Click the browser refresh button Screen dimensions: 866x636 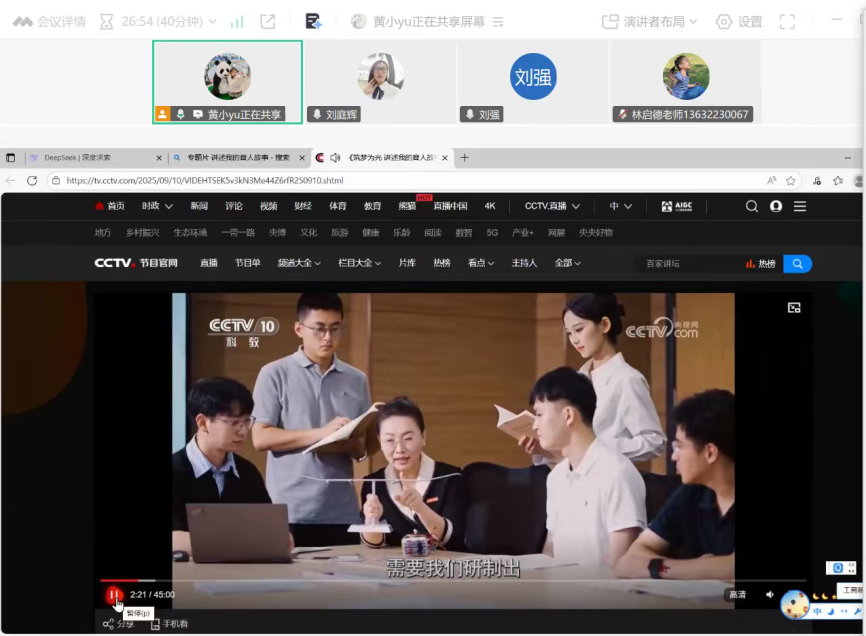(x=32, y=180)
